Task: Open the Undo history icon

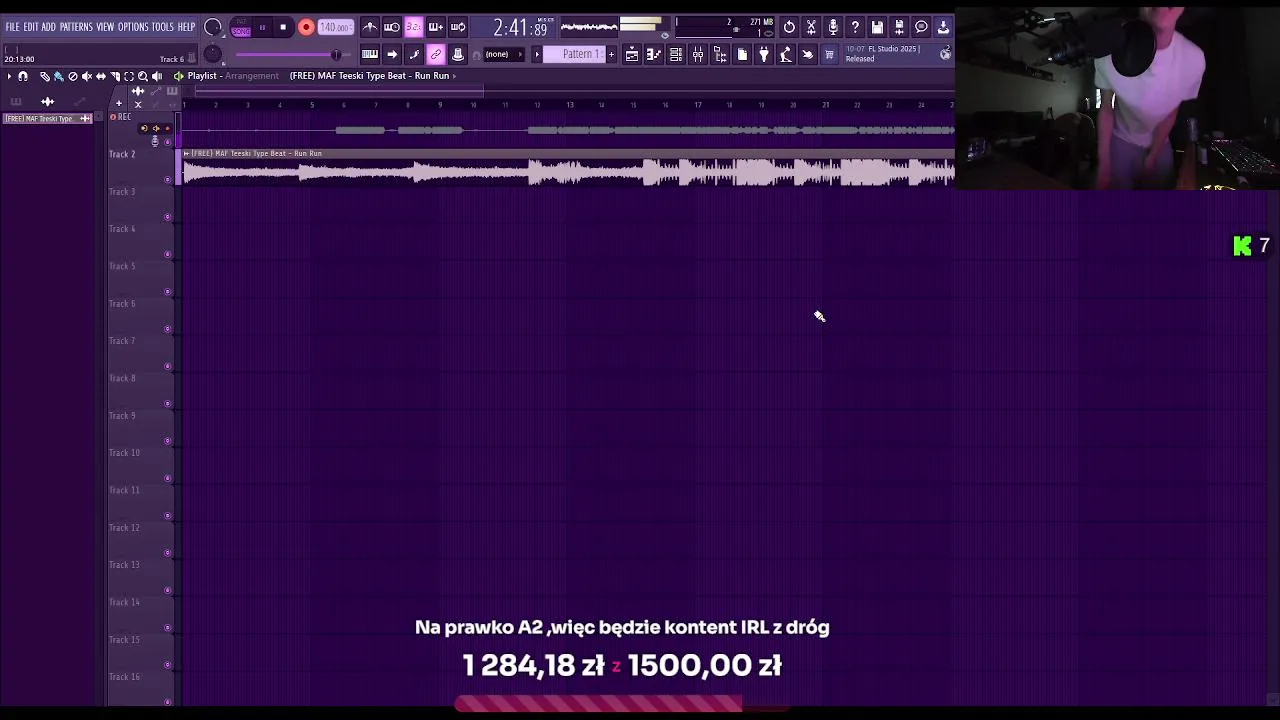Action: point(789,28)
